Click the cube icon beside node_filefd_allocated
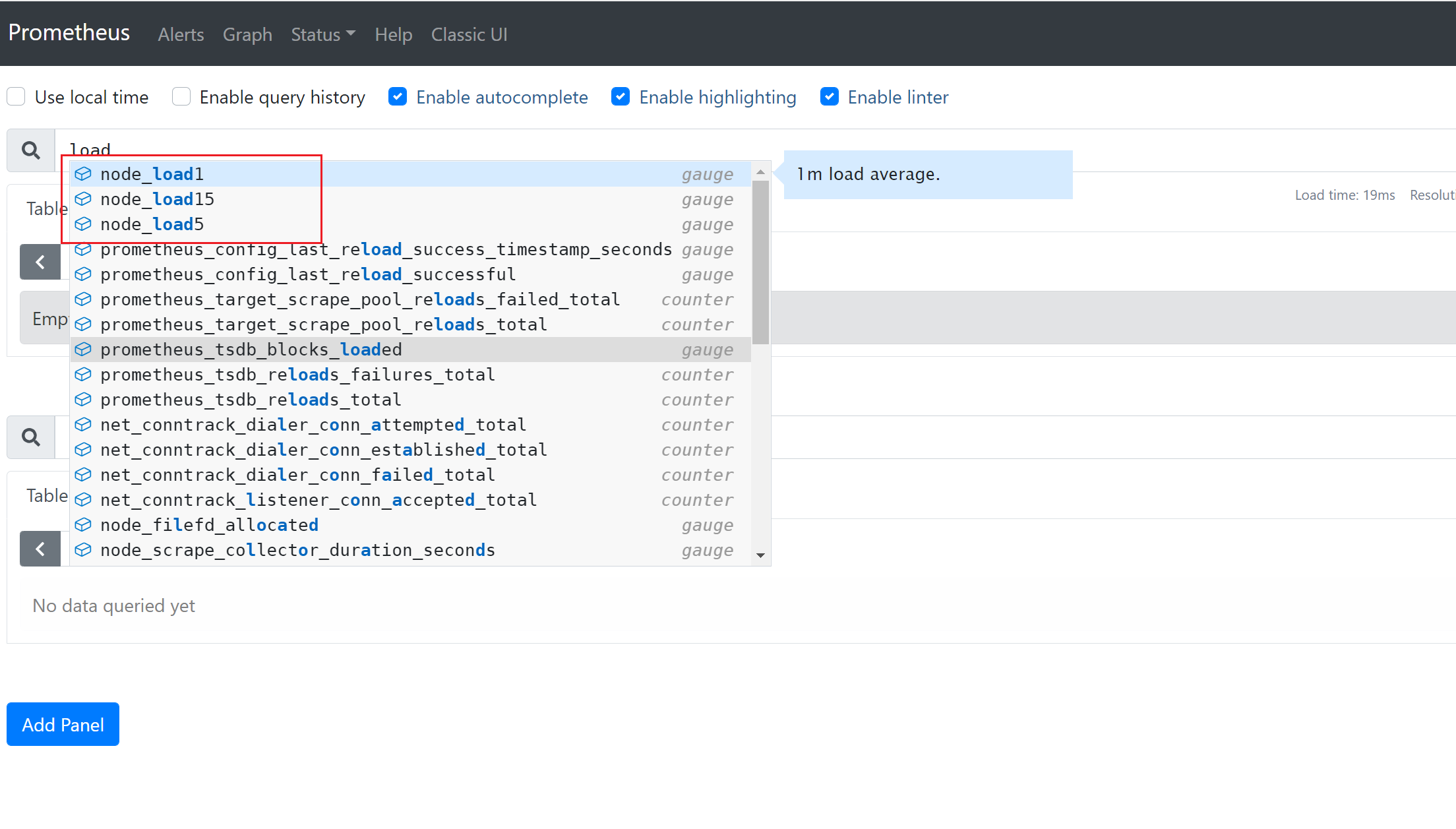Viewport: 1456px width, 829px height. 83,525
